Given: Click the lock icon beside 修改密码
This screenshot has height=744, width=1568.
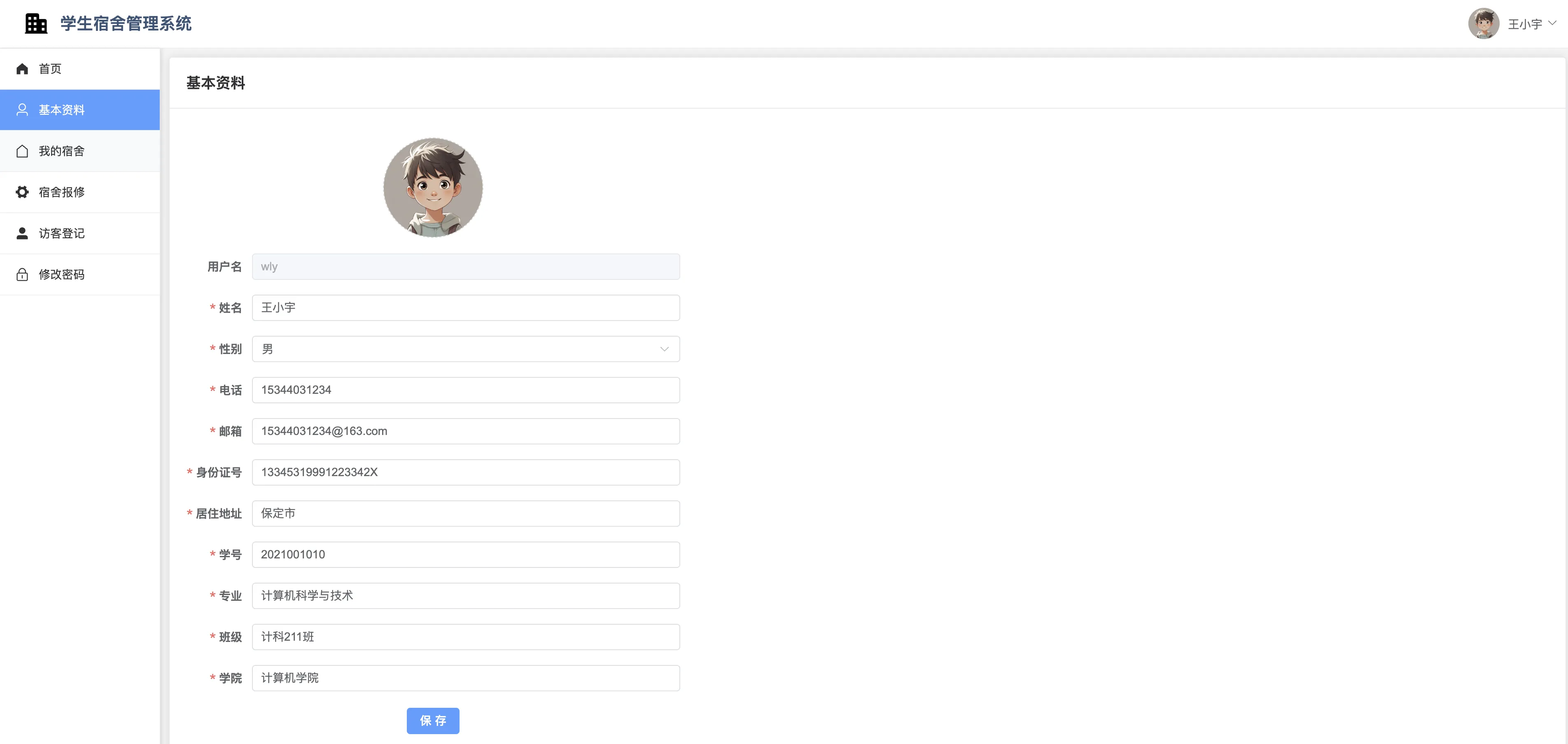Looking at the screenshot, I should pos(23,274).
